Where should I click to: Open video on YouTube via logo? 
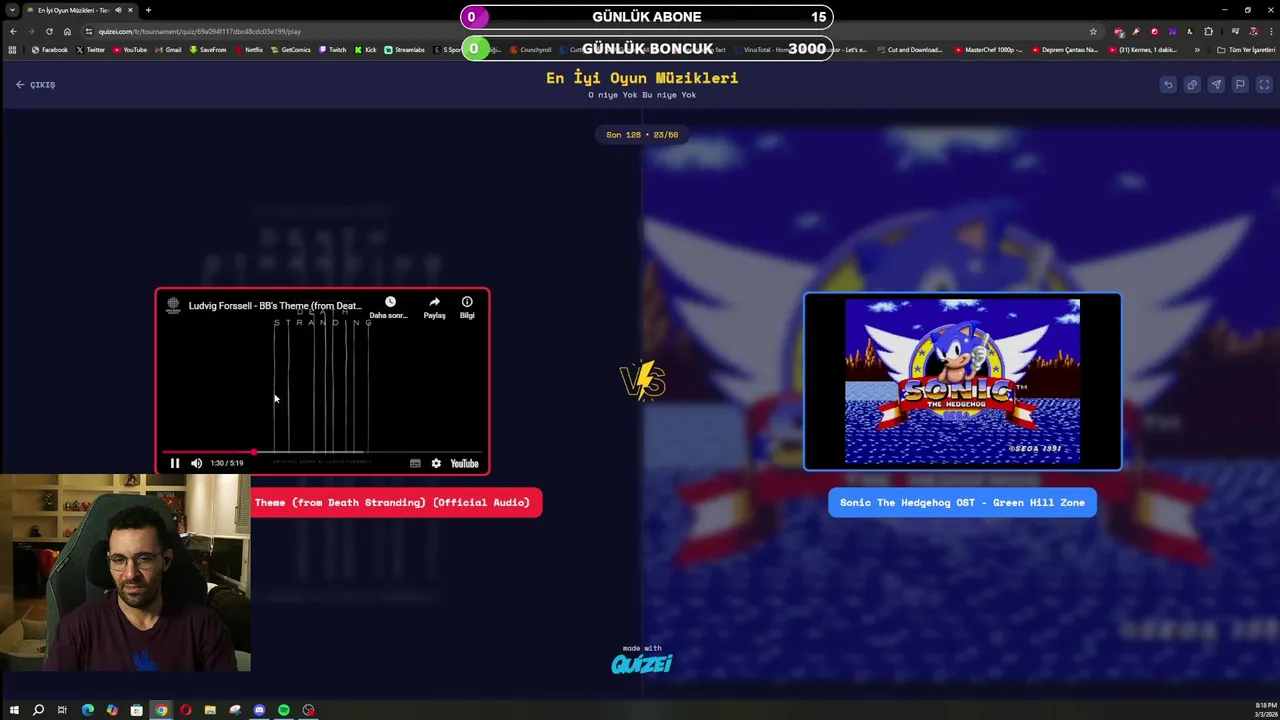pyautogui.click(x=464, y=463)
